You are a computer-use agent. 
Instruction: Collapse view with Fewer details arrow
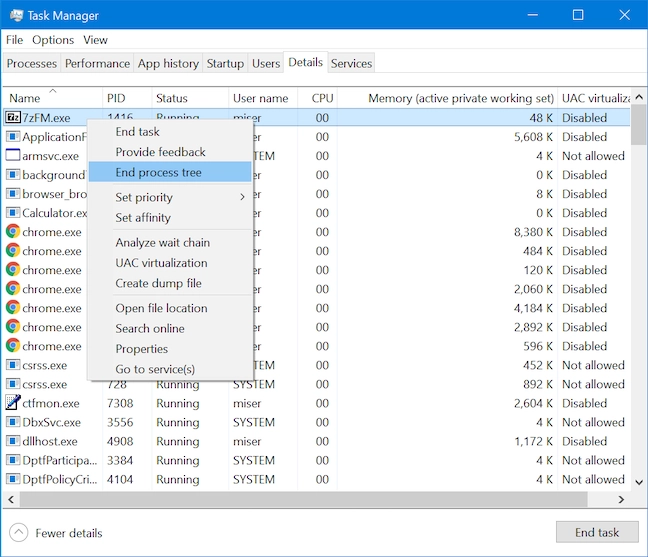[x=19, y=533]
